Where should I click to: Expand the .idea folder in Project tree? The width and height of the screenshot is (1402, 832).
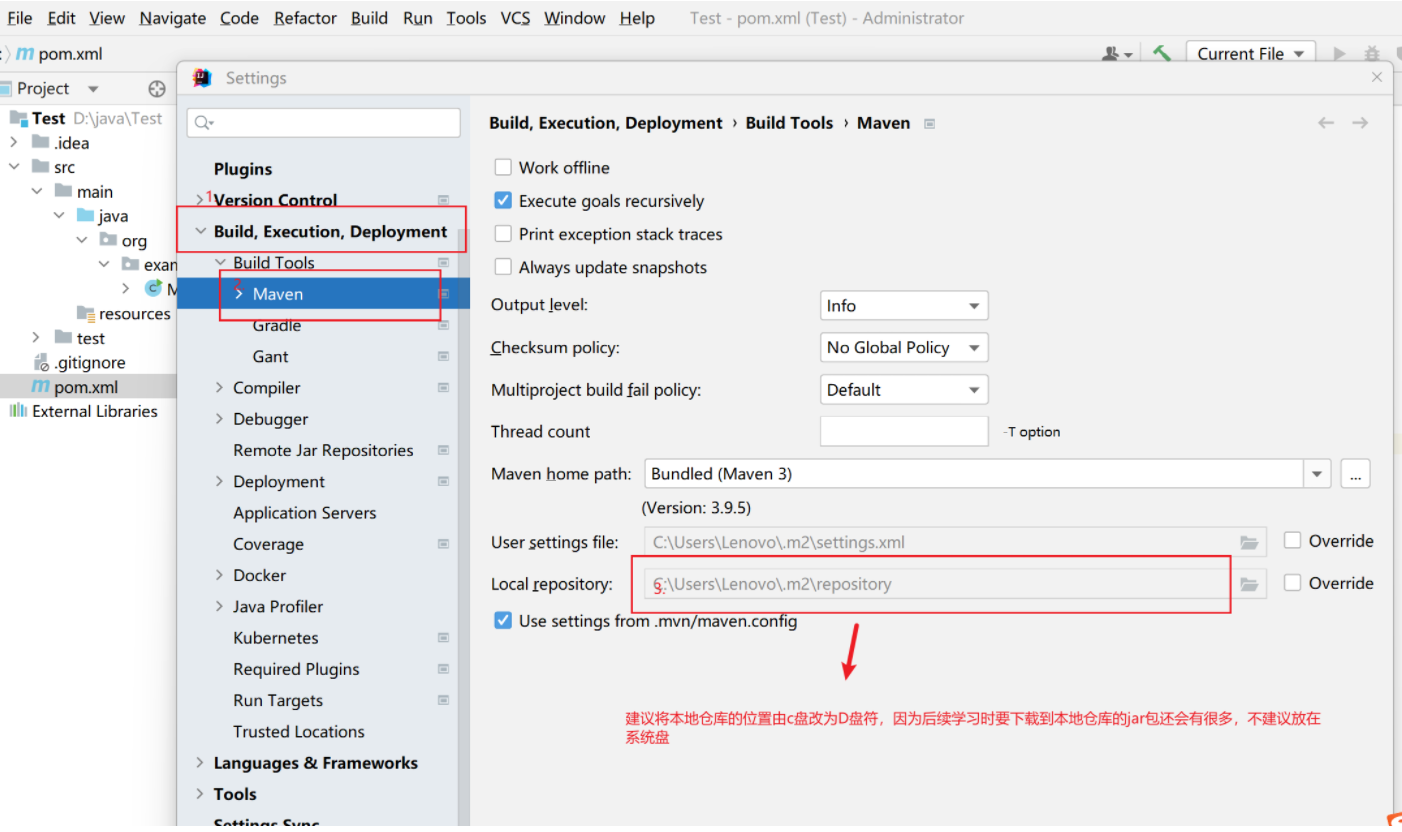point(13,143)
